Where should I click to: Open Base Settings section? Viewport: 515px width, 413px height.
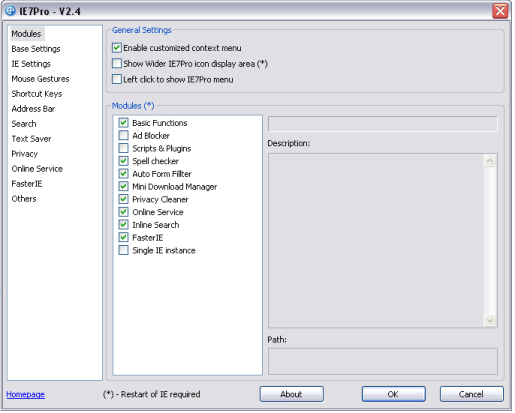coord(36,49)
